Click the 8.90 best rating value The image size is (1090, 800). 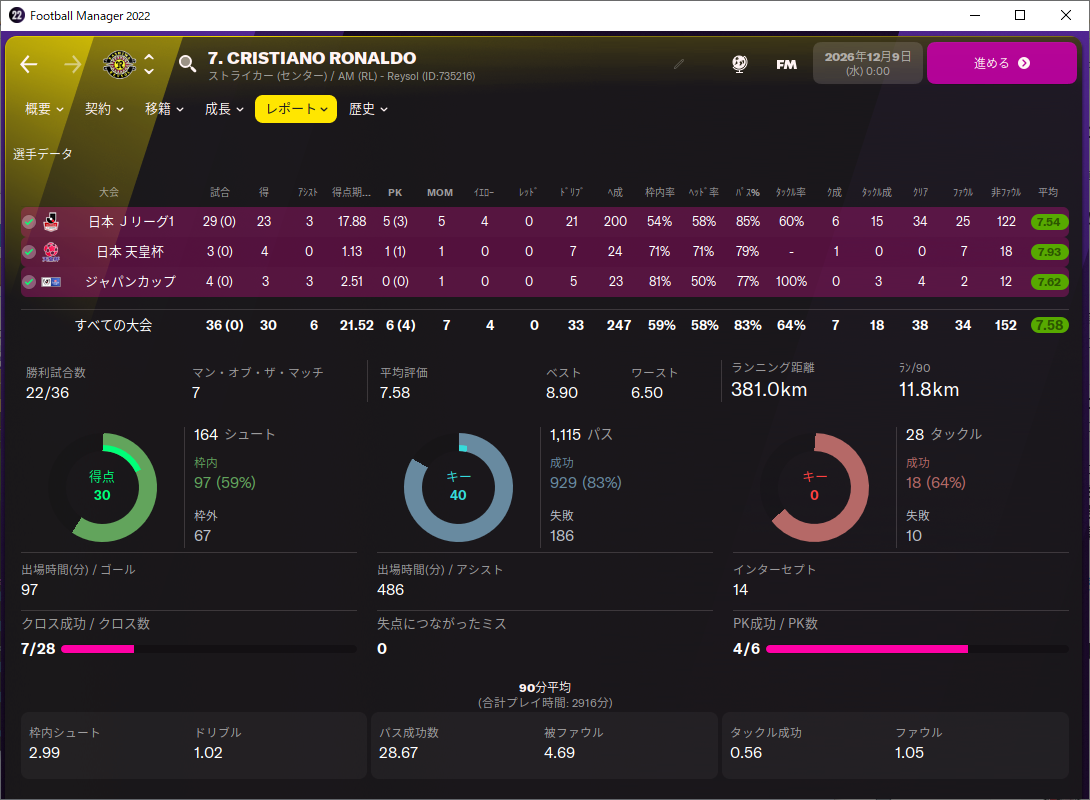pos(562,393)
